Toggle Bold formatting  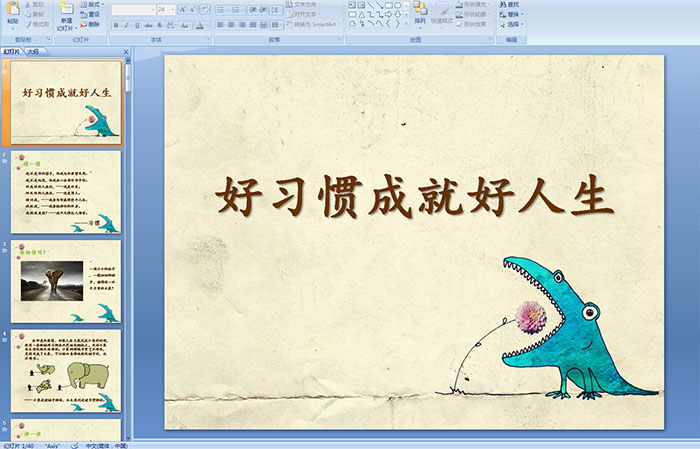coord(116,25)
